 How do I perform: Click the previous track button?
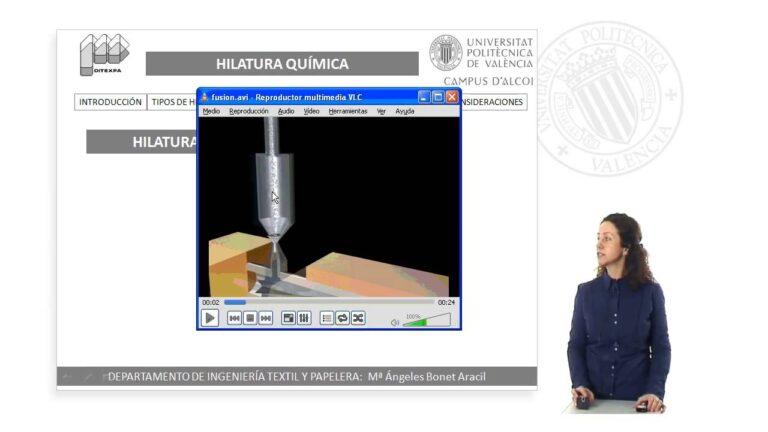[234, 318]
